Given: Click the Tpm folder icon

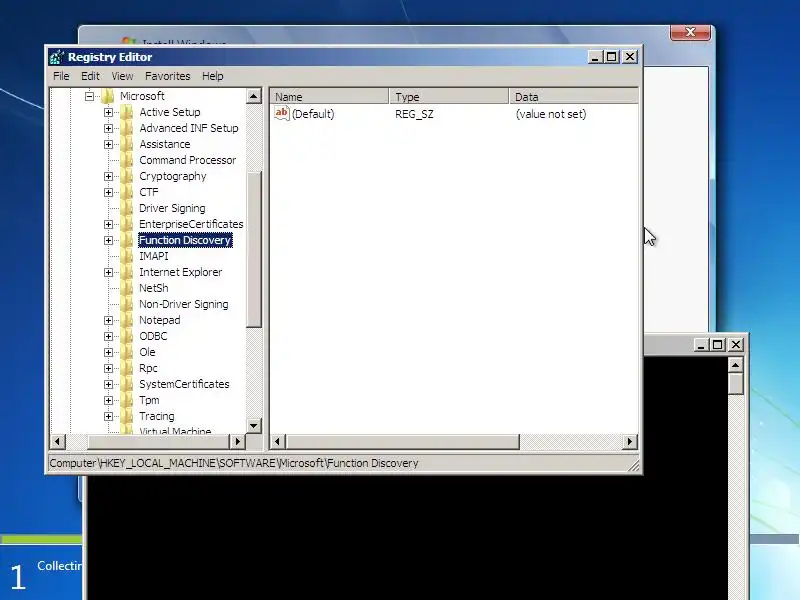Looking at the screenshot, I should pos(127,401).
